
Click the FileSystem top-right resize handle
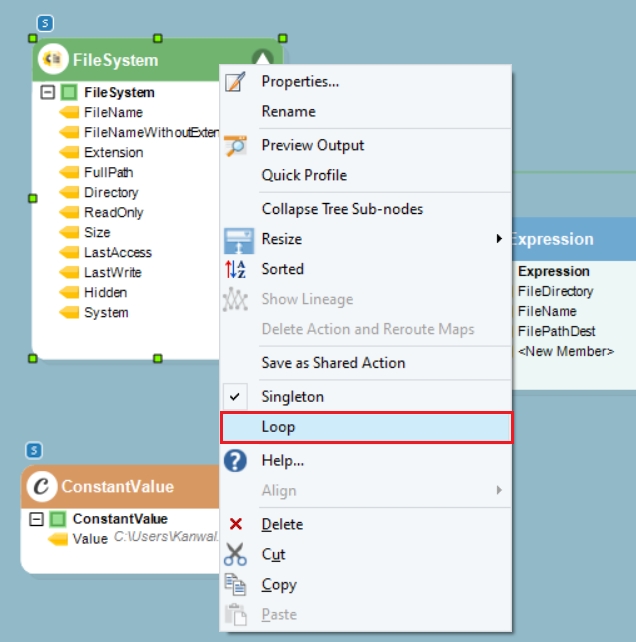[x=283, y=38]
